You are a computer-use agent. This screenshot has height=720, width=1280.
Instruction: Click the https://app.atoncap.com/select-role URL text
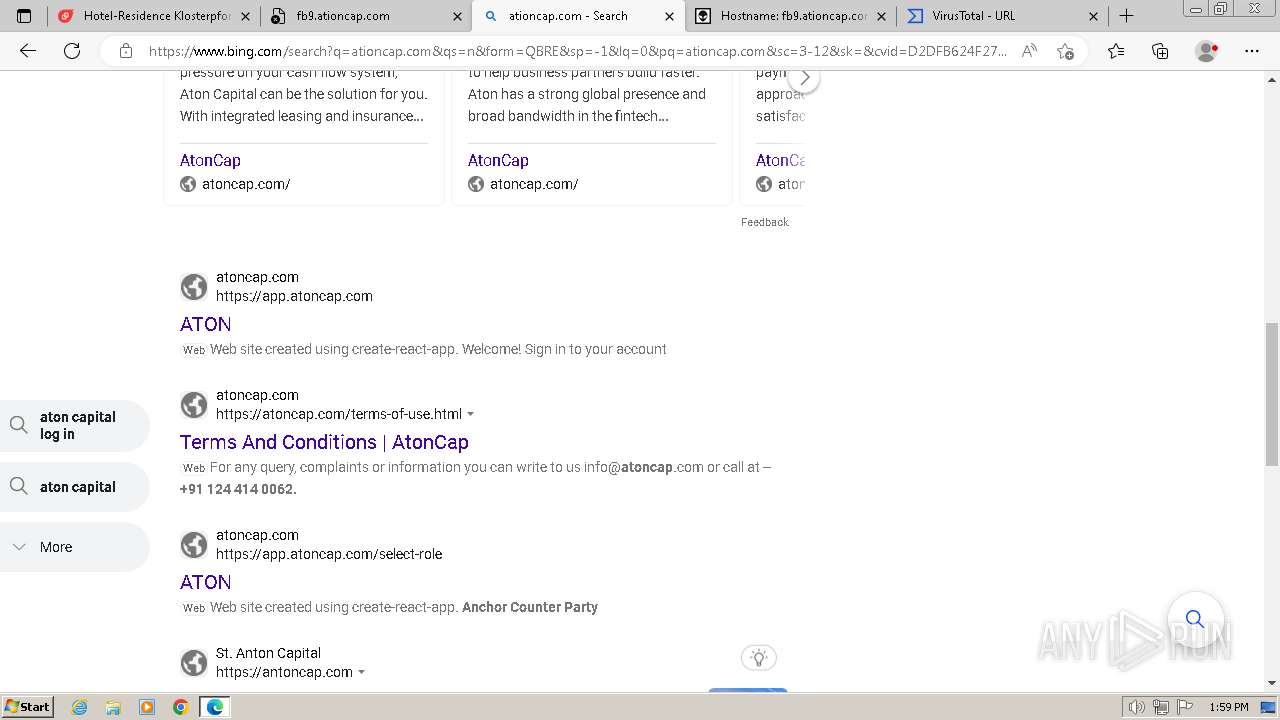tap(329, 554)
